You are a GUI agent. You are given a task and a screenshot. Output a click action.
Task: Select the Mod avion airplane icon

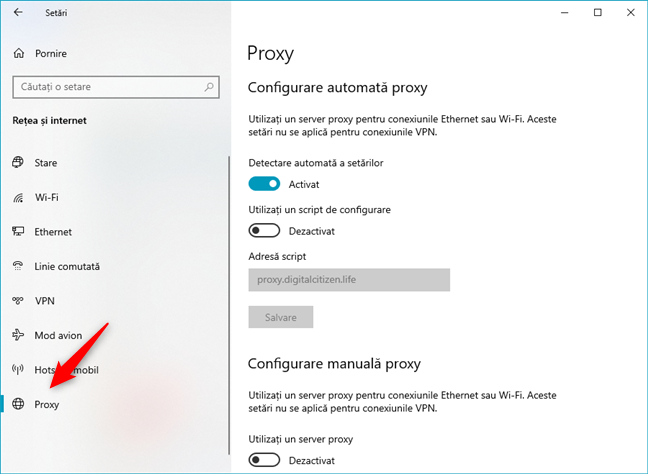(18, 335)
